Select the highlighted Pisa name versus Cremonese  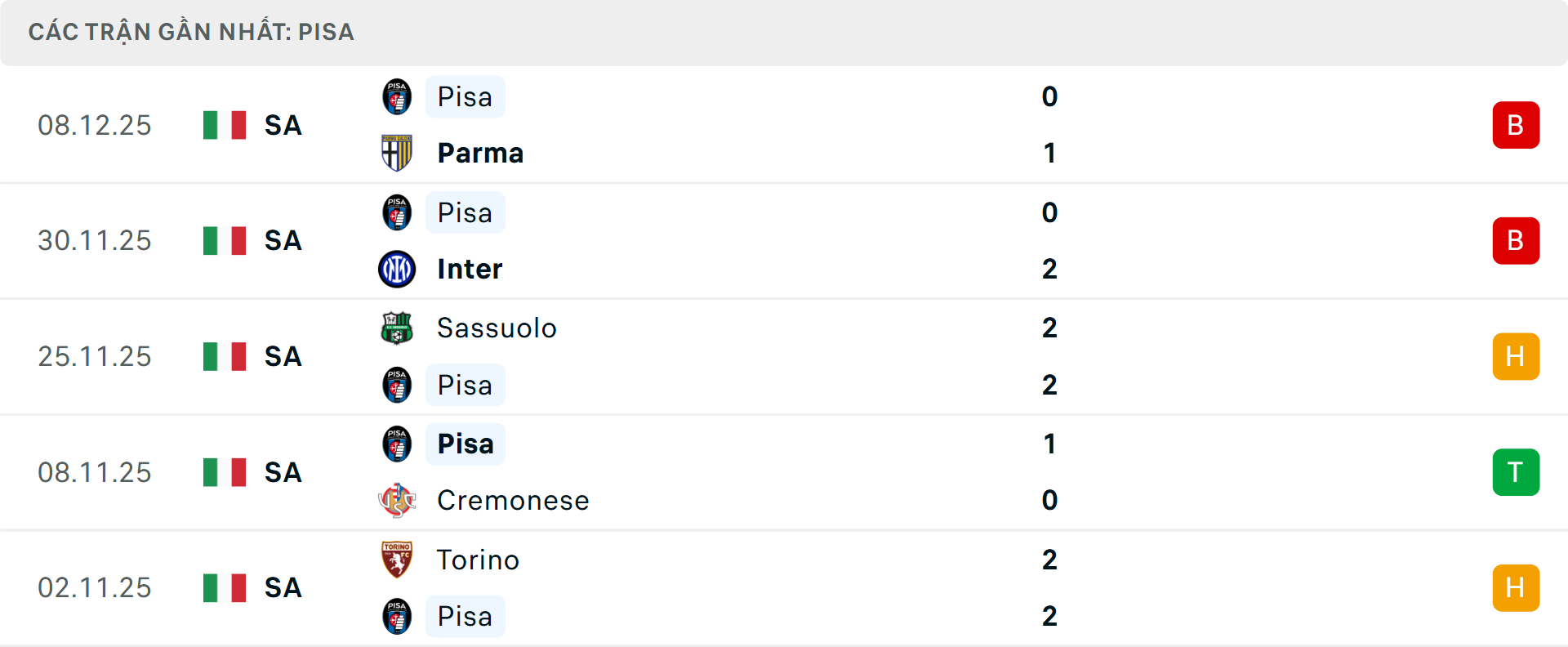pos(465,444)
